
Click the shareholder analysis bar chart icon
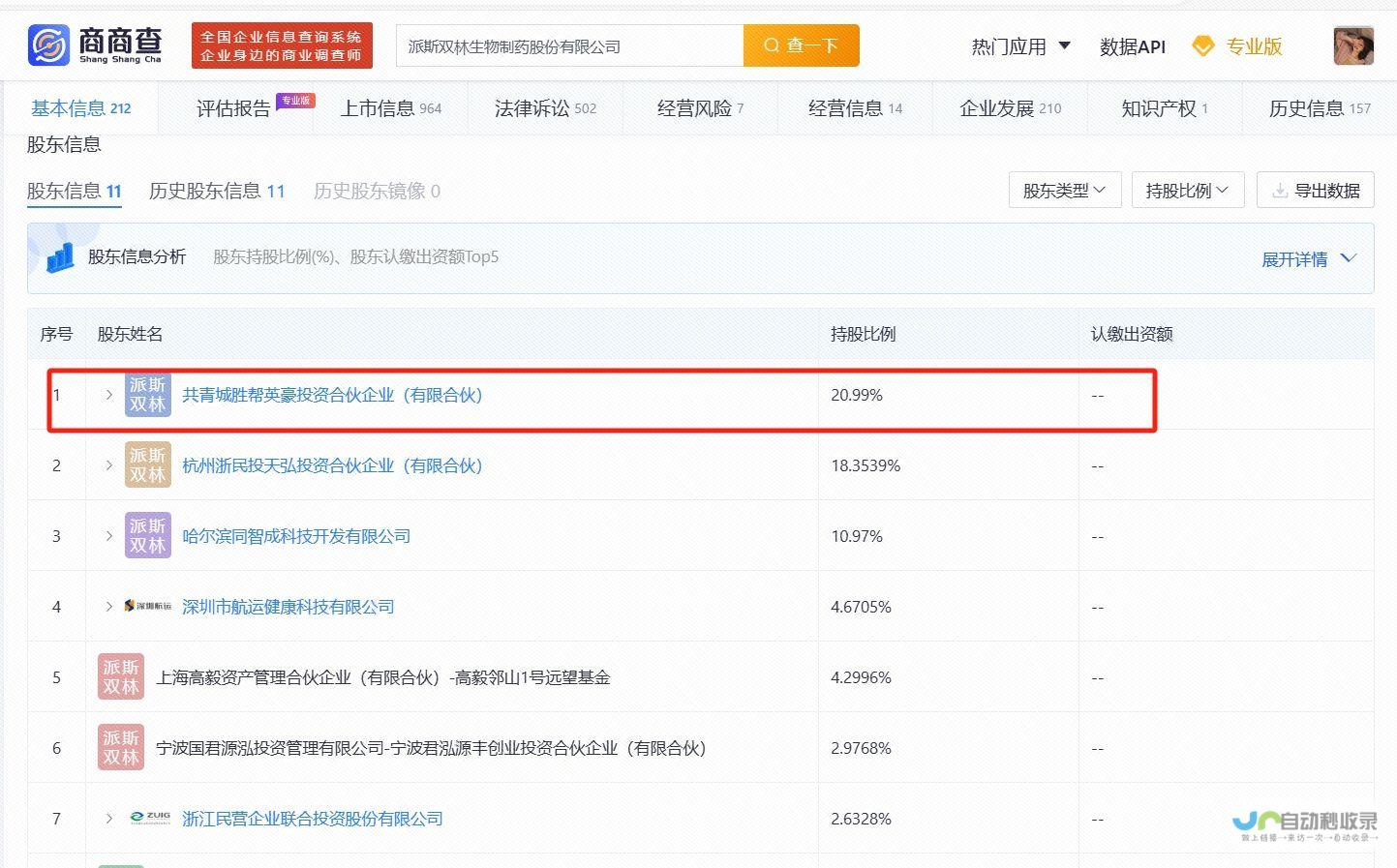60,256
